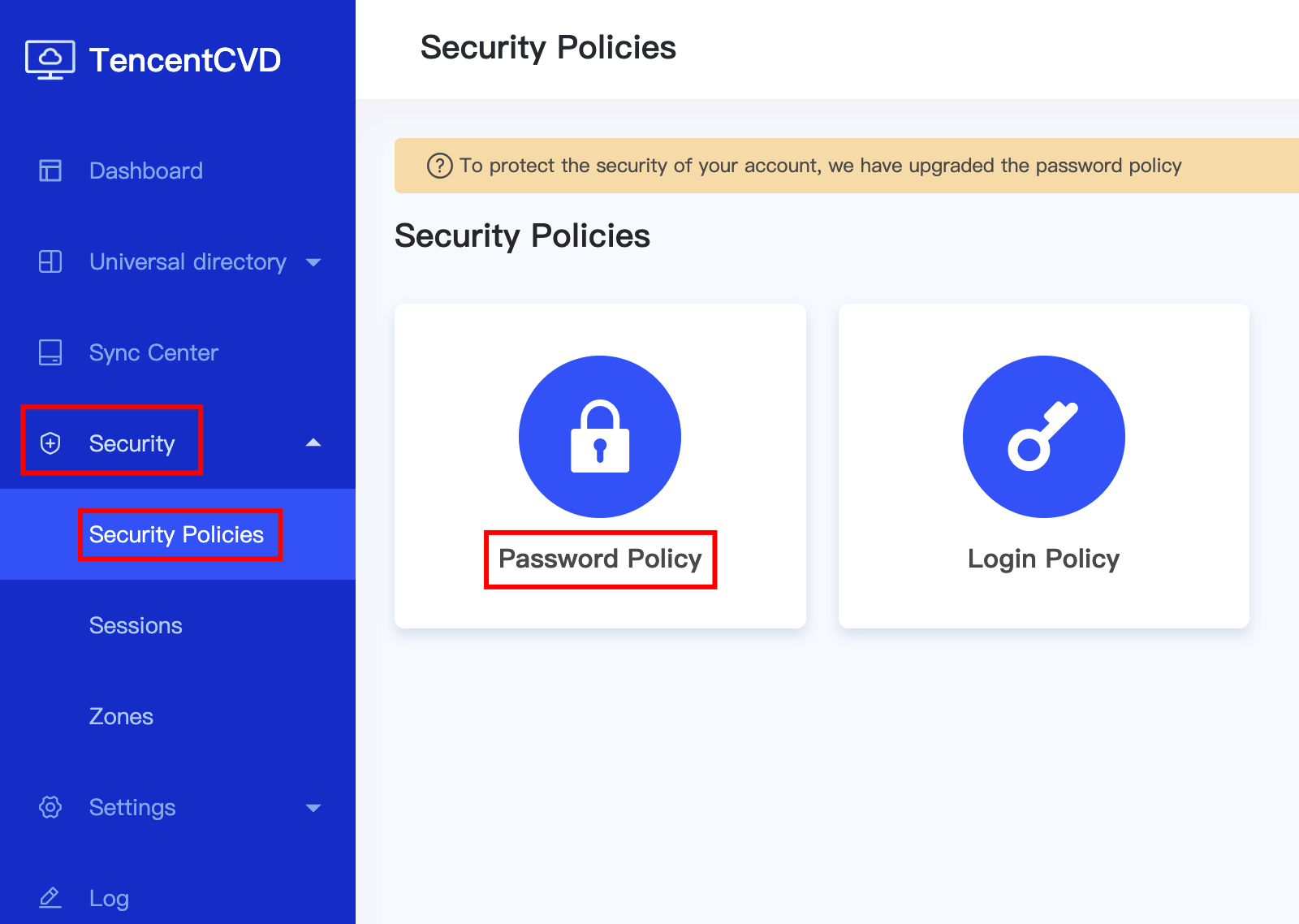
Task: Open the Sessions menu item
Action: click(x=136, y=625)
